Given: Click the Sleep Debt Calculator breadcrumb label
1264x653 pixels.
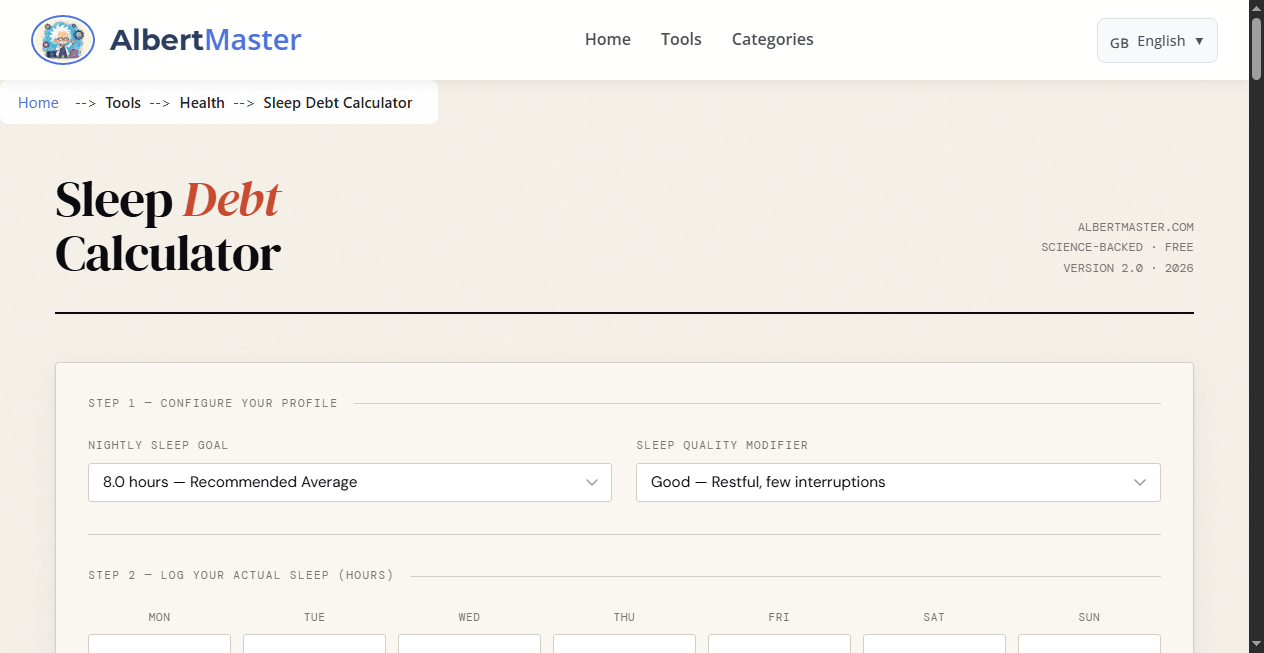Looking at the screenshot, I should tap(337, 102).
